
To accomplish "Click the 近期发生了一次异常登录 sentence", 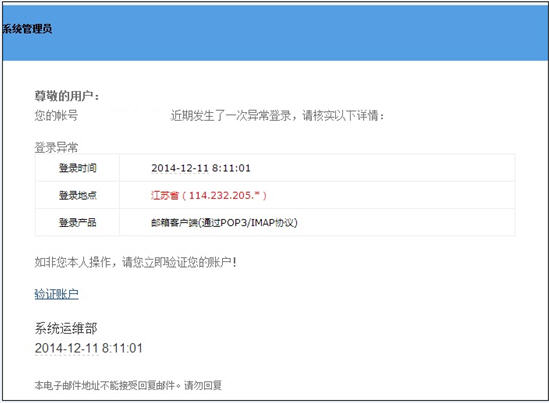I will (x=231, y=115).
